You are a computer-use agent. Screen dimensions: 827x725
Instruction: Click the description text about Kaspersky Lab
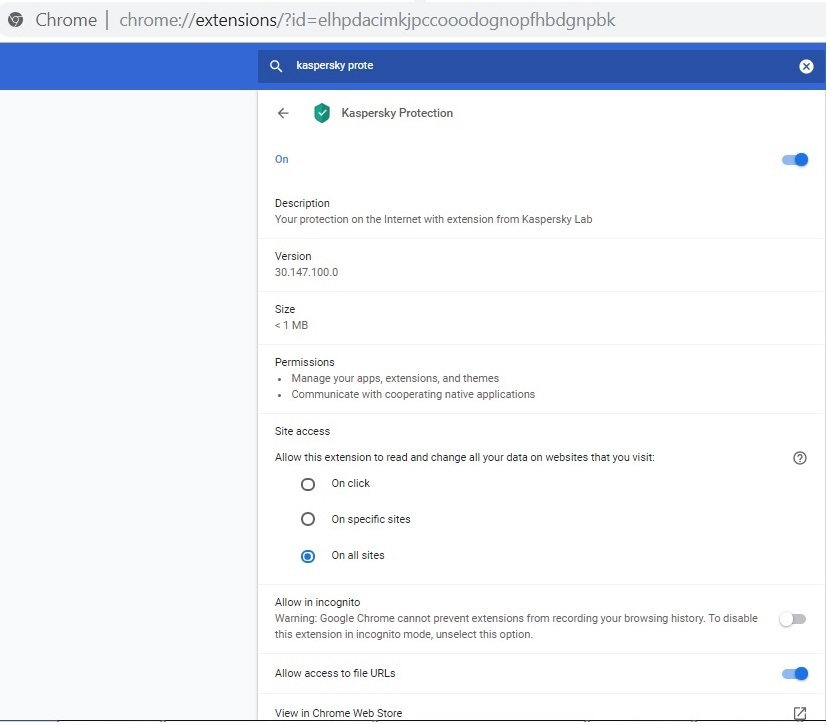coord(433,219)
